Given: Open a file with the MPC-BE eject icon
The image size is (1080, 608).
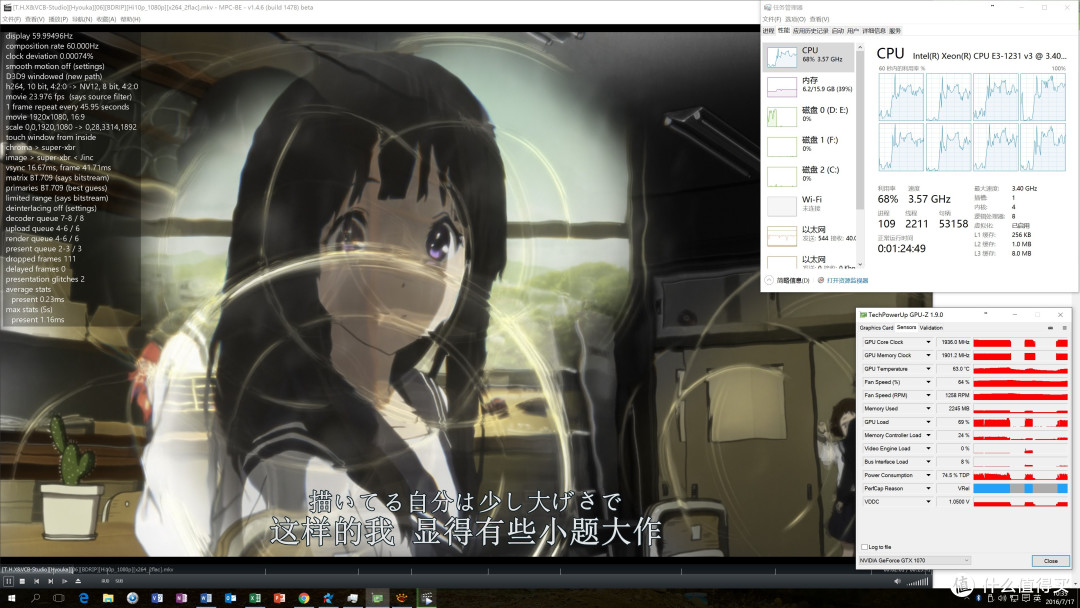Looking at the screenshot, I should click(x=78, y=581).
